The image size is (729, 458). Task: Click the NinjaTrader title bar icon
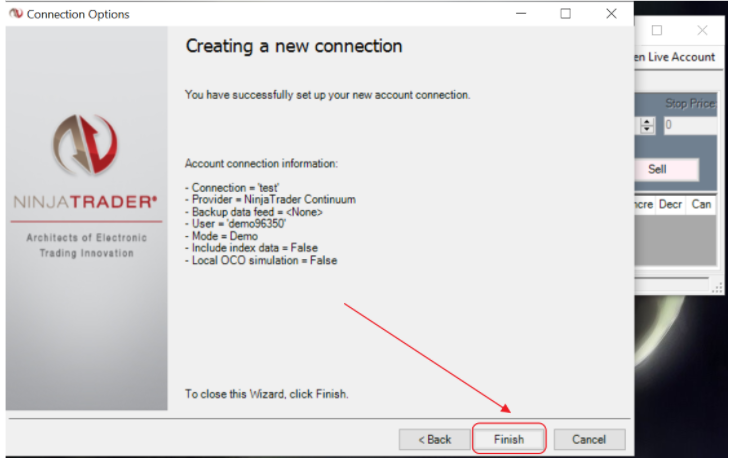point(16,14)
